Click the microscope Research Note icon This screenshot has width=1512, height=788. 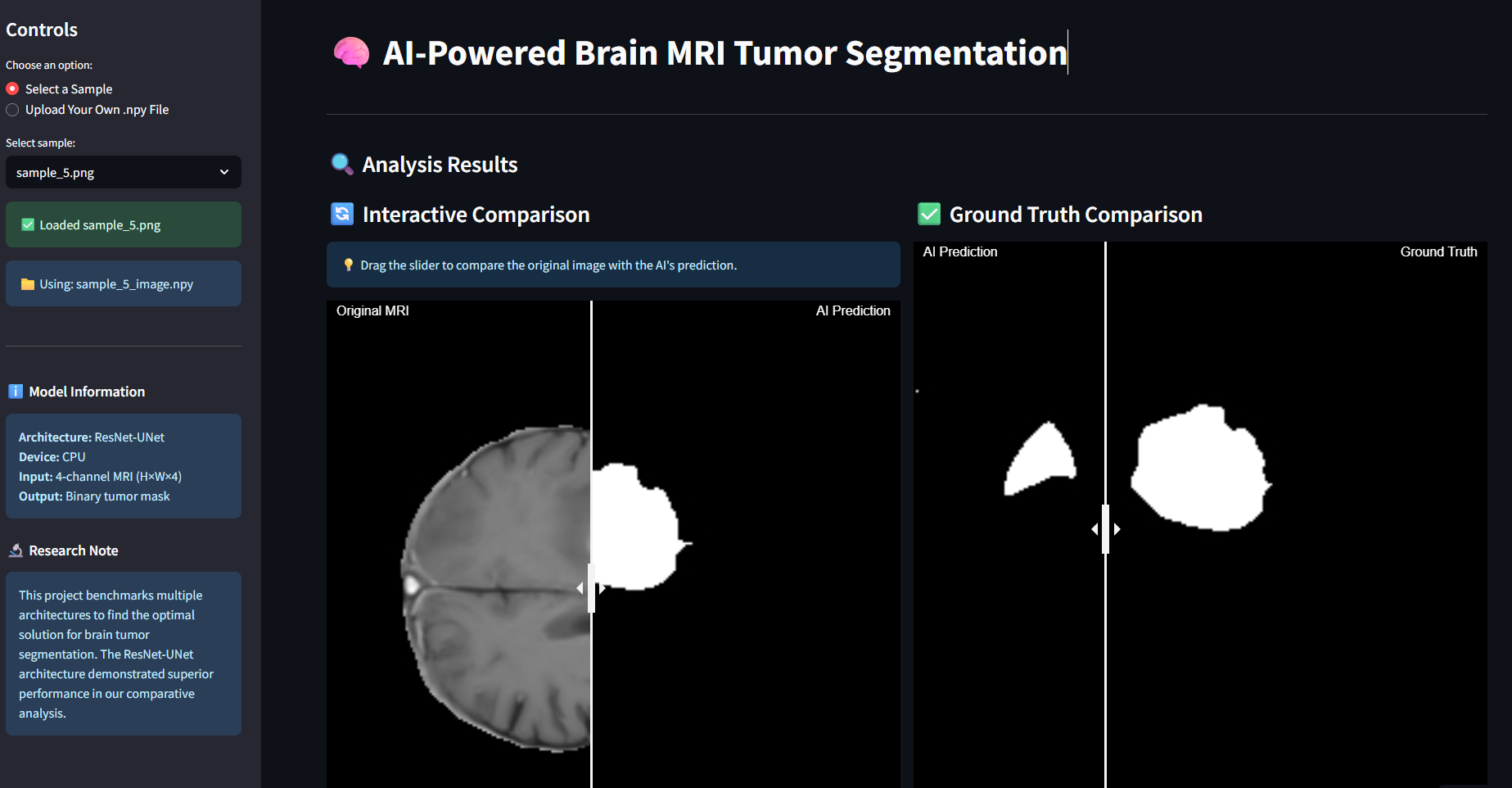[x=16, y=550]
